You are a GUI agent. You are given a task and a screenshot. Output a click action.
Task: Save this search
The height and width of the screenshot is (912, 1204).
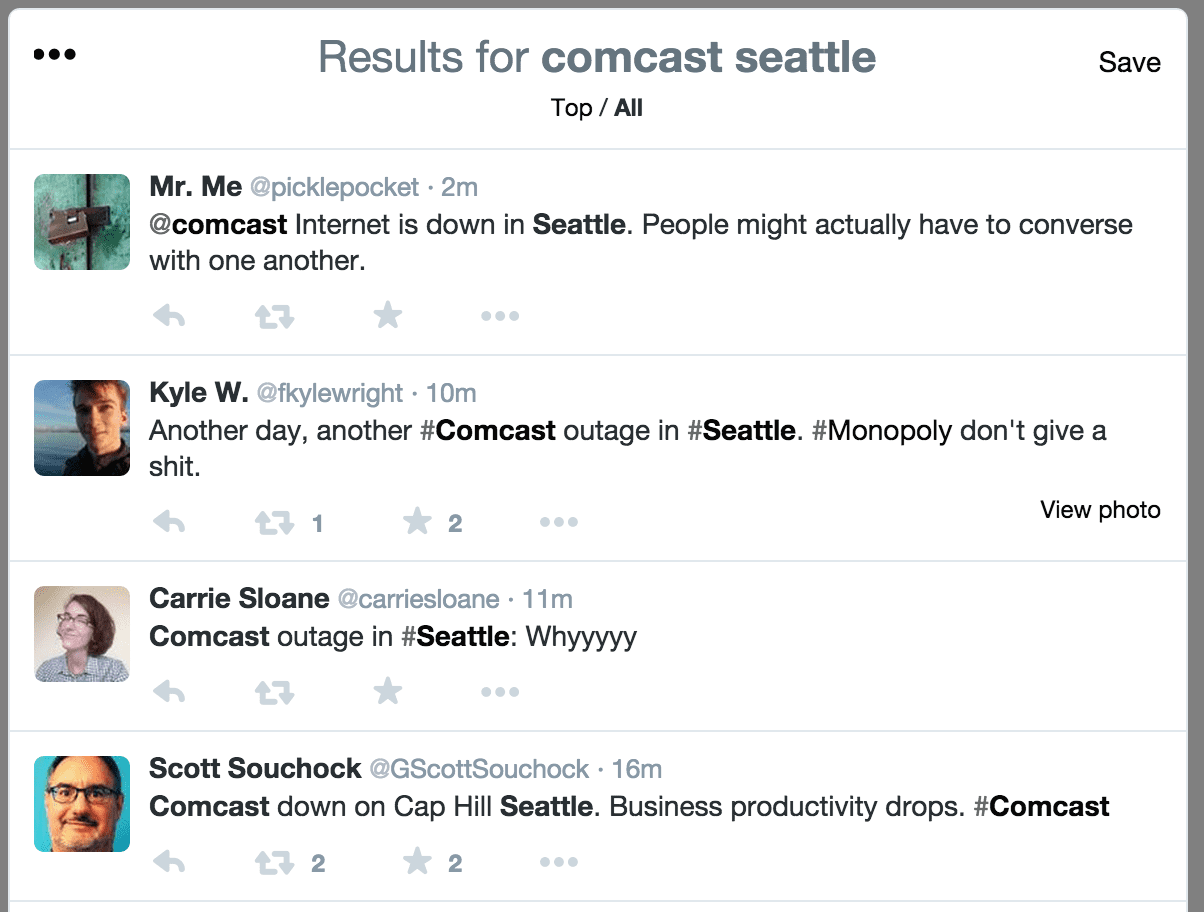1129,62
